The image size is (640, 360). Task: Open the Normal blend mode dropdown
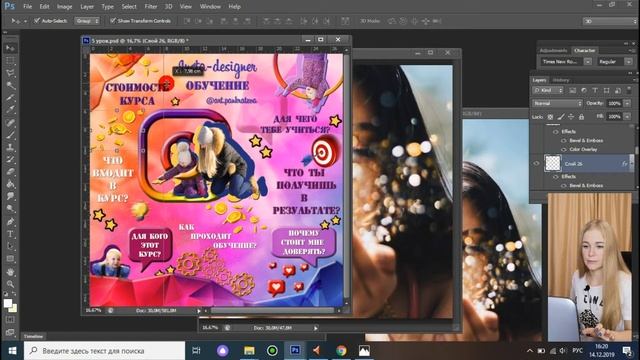point(557,104)
